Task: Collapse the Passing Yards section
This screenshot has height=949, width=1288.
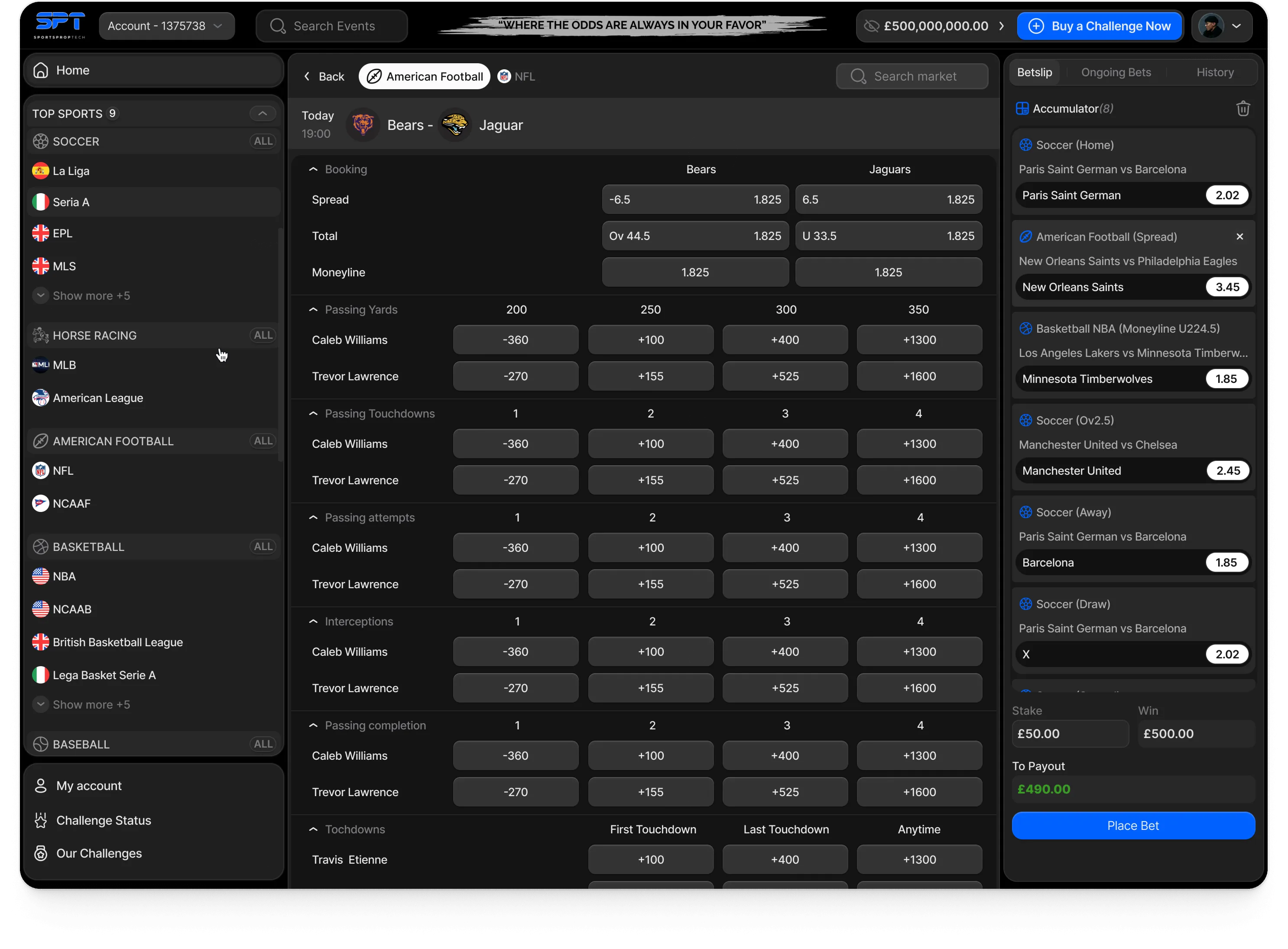Action: pyautogui.click(x=313, y=309)
